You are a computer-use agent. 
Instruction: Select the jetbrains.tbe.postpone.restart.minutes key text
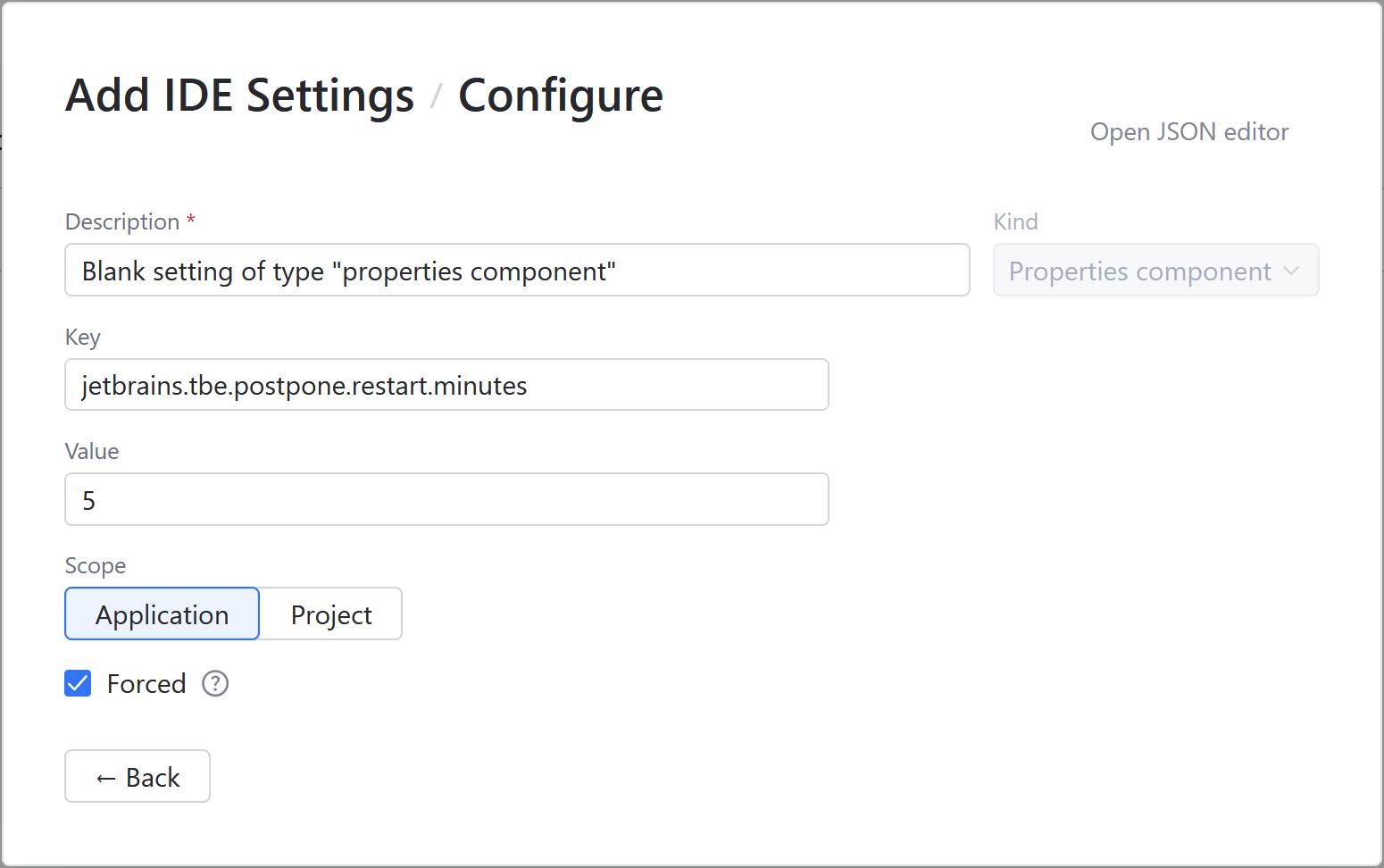pos(304,385)
